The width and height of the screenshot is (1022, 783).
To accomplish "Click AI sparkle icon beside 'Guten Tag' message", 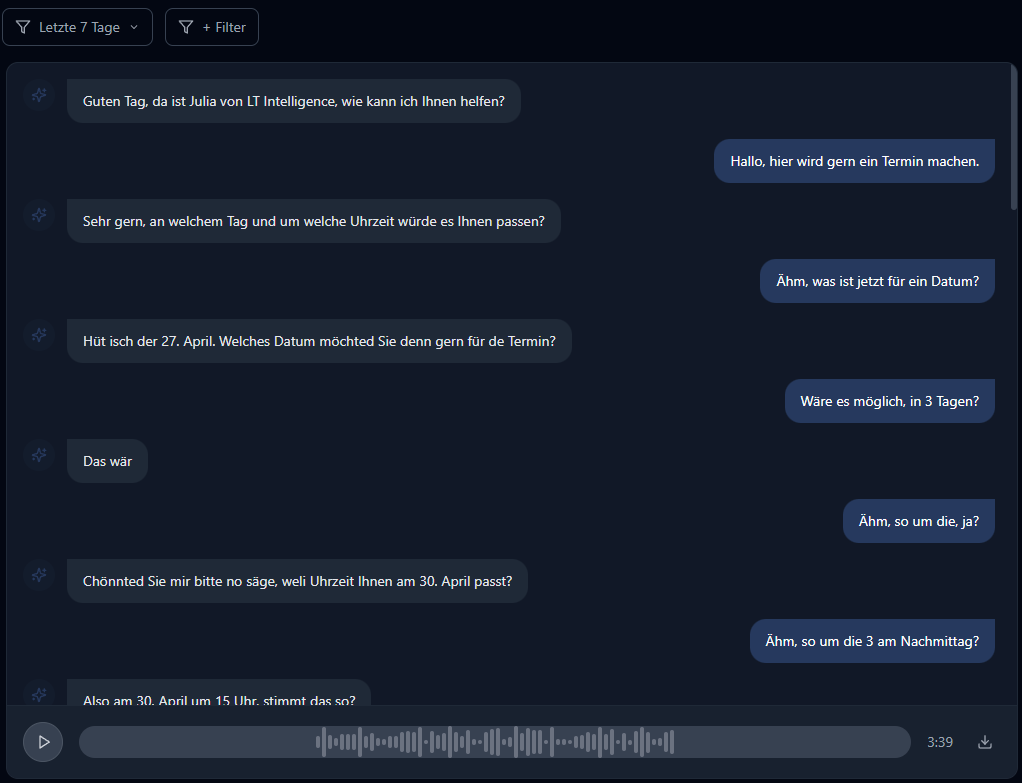I will pyautogui.click(x=39, y=95).
